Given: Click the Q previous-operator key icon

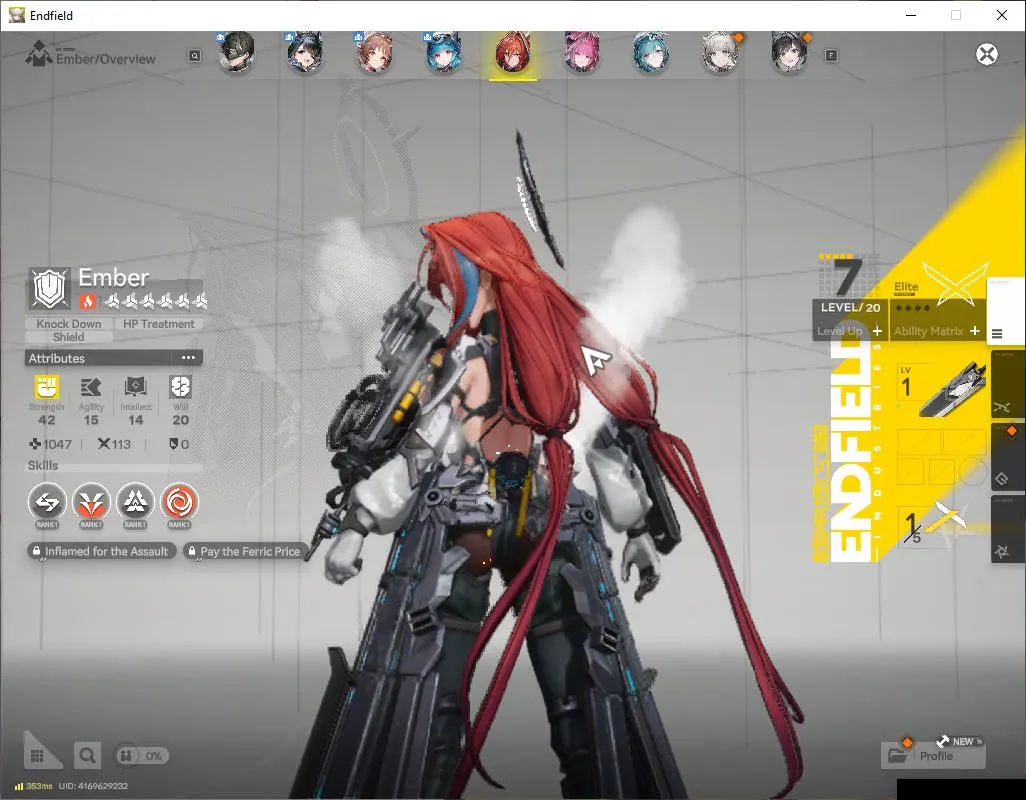Looking at the screenshot, I should pyautogui.click(x=194, y=56).
